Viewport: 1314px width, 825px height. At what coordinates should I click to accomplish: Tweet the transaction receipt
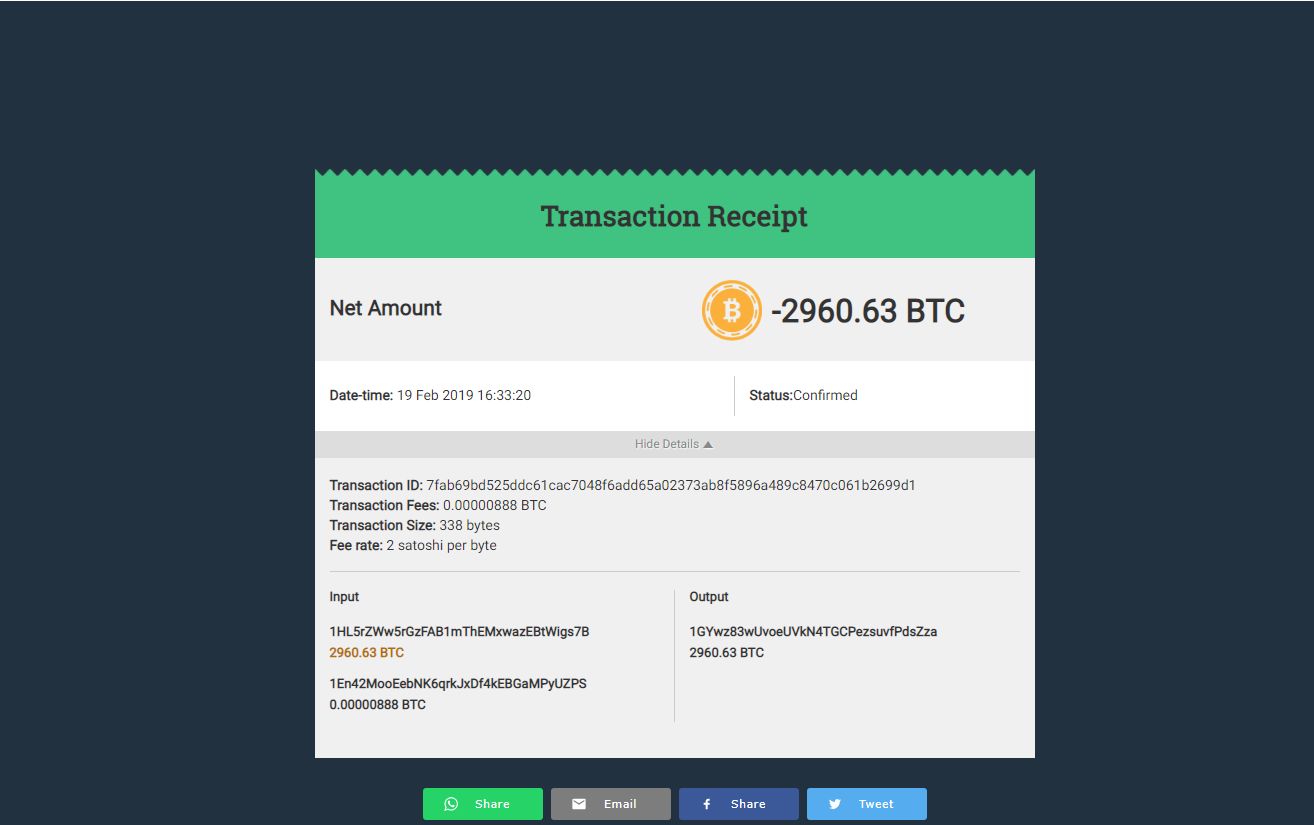click(x=867, y=804)
